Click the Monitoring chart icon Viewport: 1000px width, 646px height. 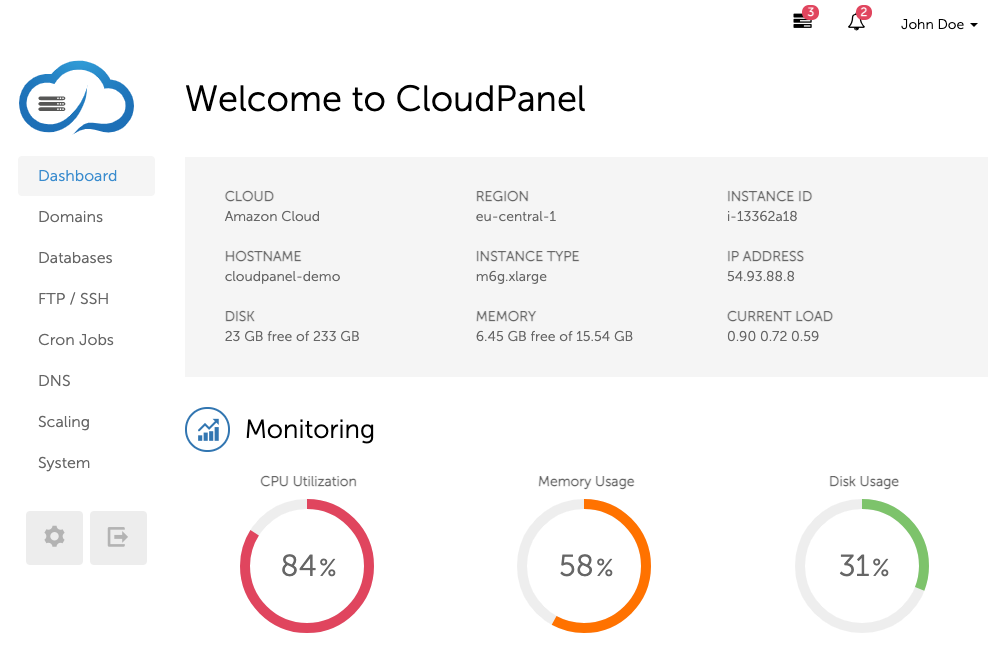coord(208,430)
